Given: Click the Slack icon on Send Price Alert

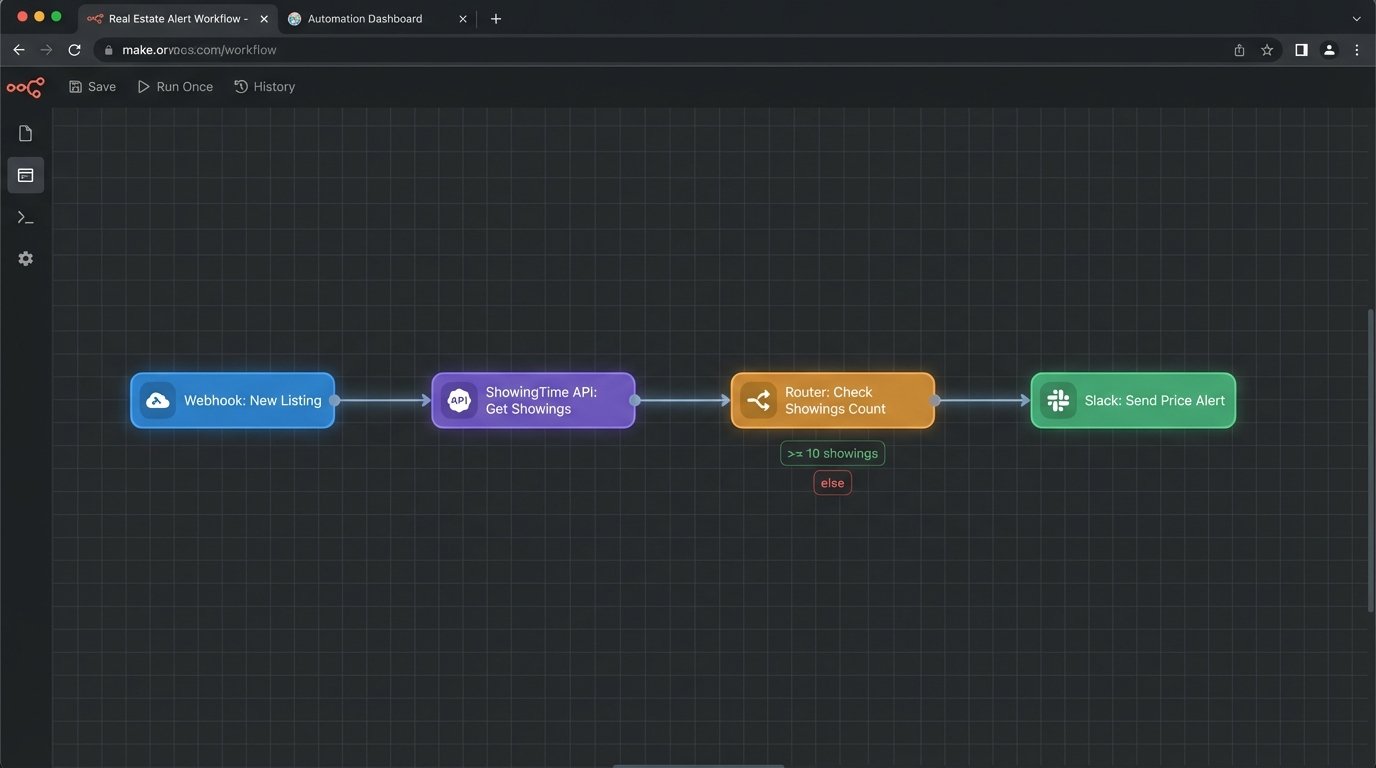Looking at the screenshot, I should coord(1057,400).
